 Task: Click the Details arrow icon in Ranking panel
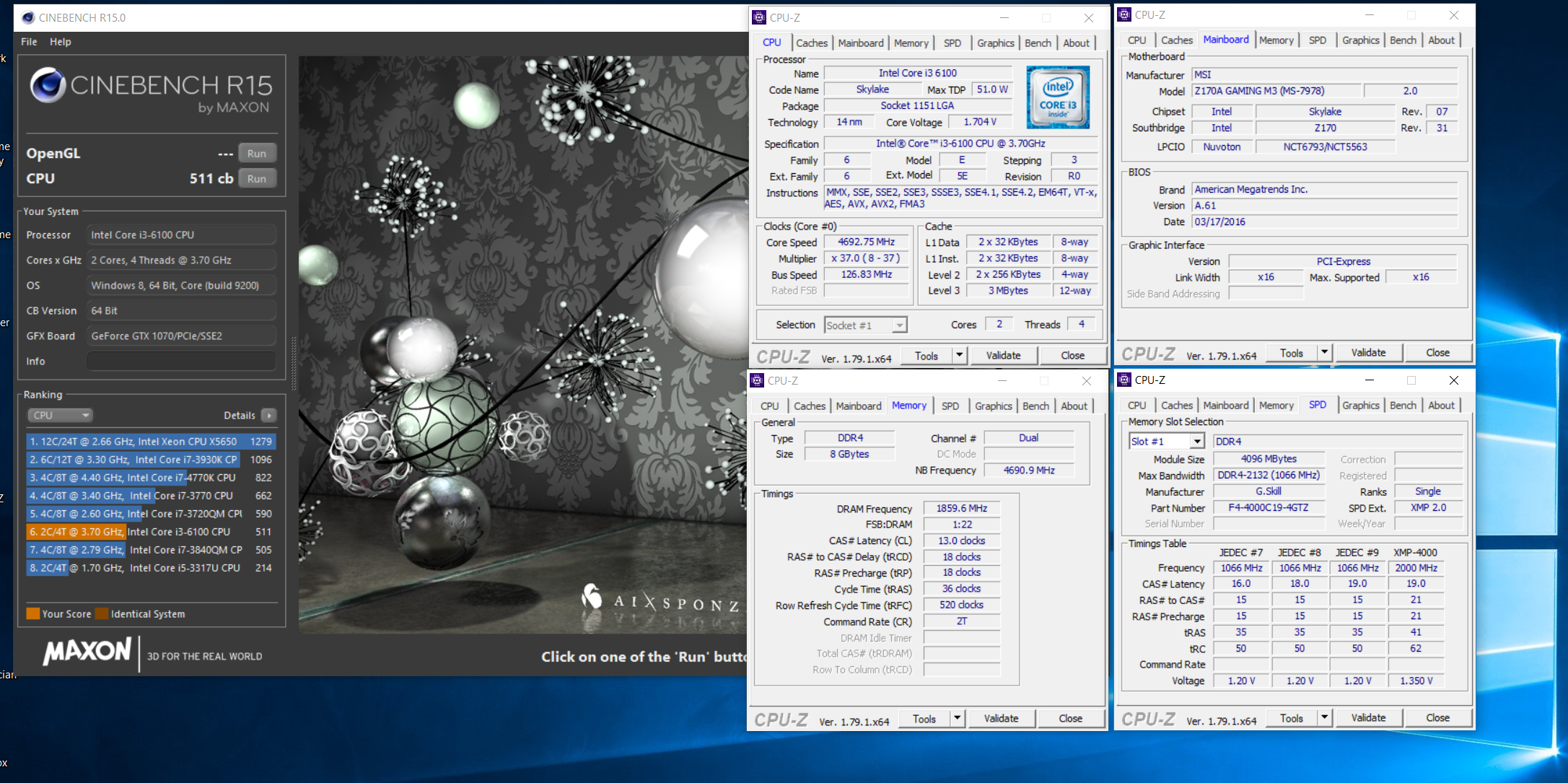coord(268,415)
